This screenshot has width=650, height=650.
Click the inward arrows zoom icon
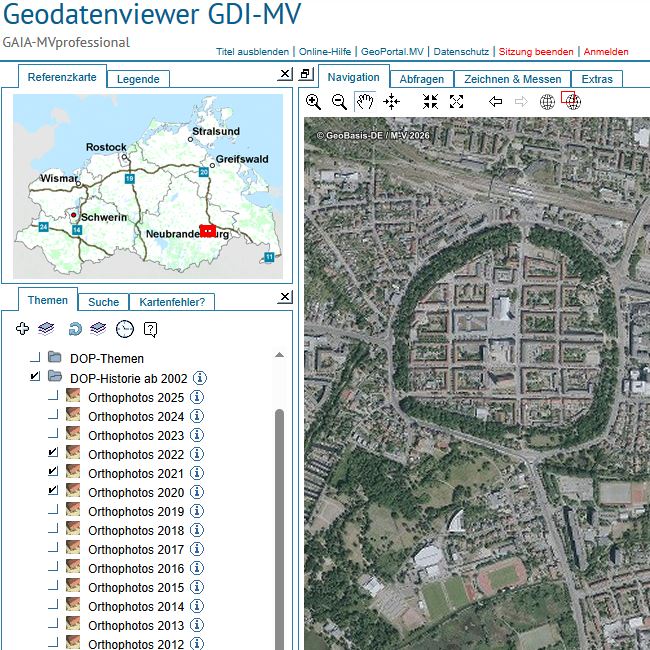coord(430,102)
